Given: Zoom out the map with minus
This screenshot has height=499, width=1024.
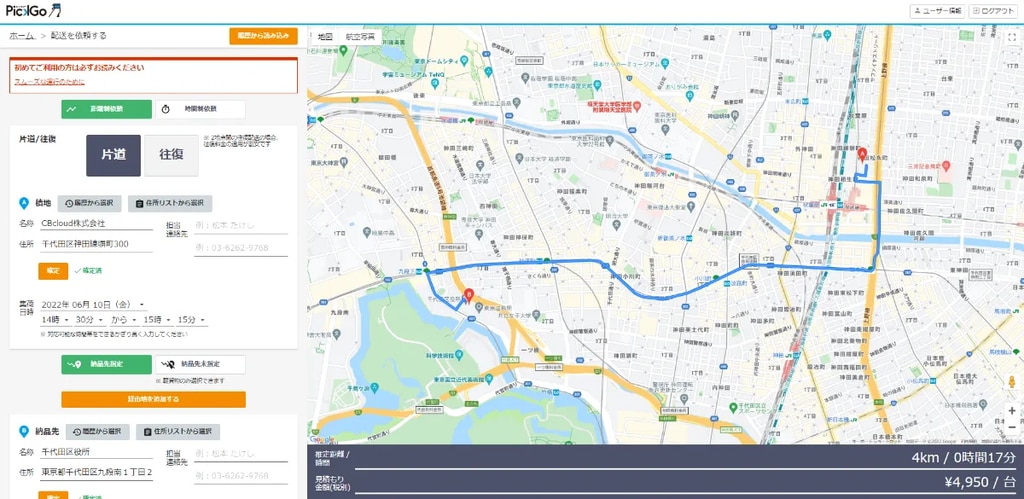Looking at the screenshot, I should 1012,427.
